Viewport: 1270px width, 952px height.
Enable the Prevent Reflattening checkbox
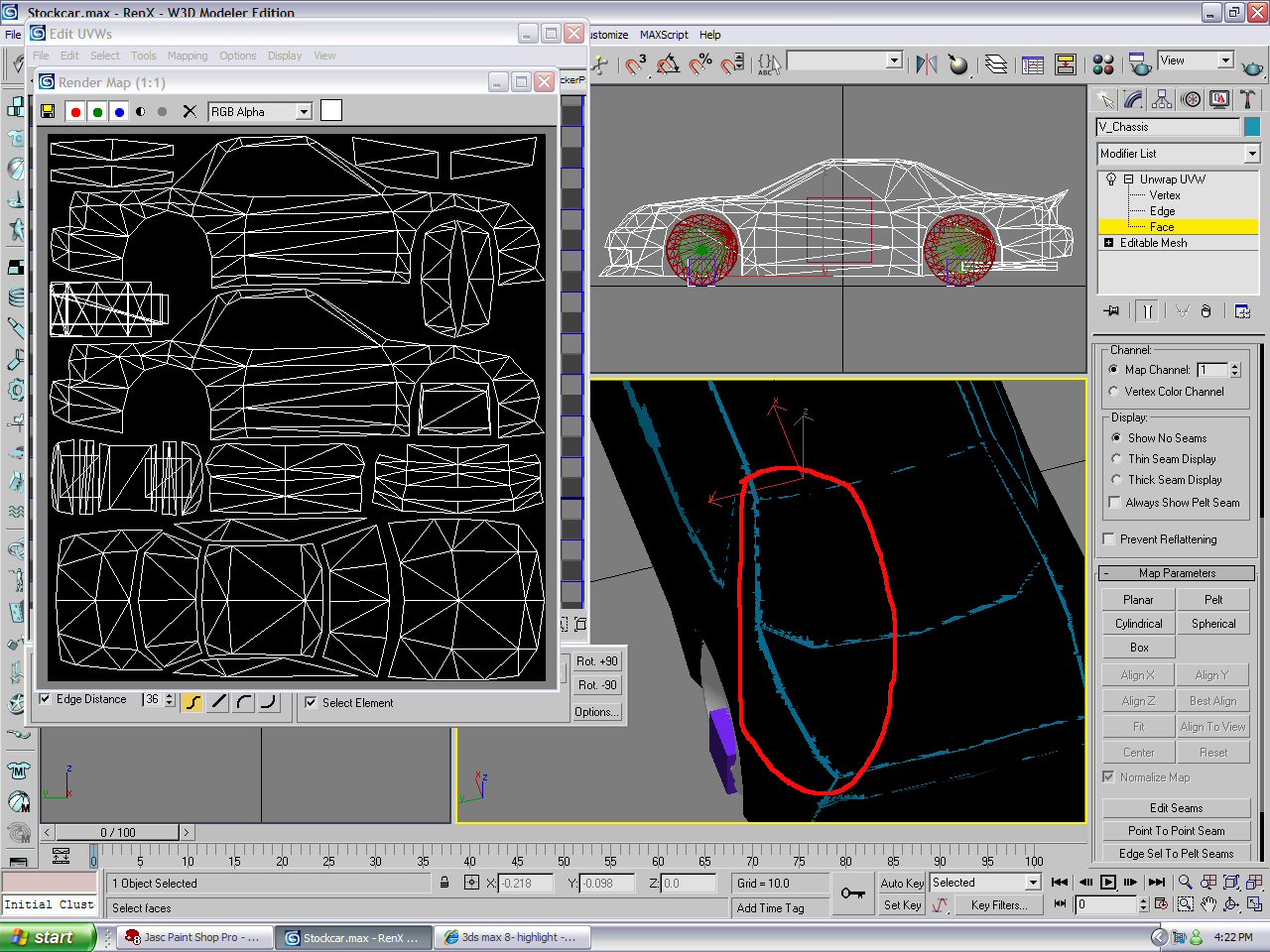coord(1109,539)
